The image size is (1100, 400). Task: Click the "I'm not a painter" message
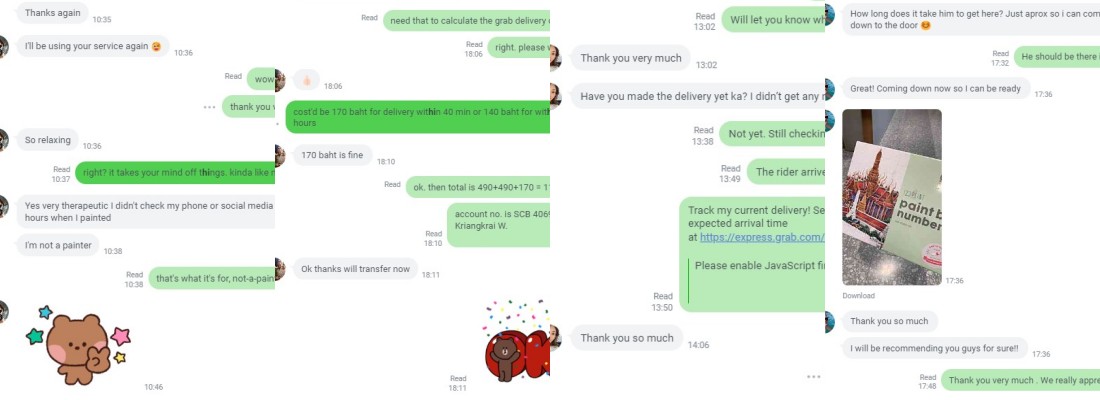tap(58, 246)
